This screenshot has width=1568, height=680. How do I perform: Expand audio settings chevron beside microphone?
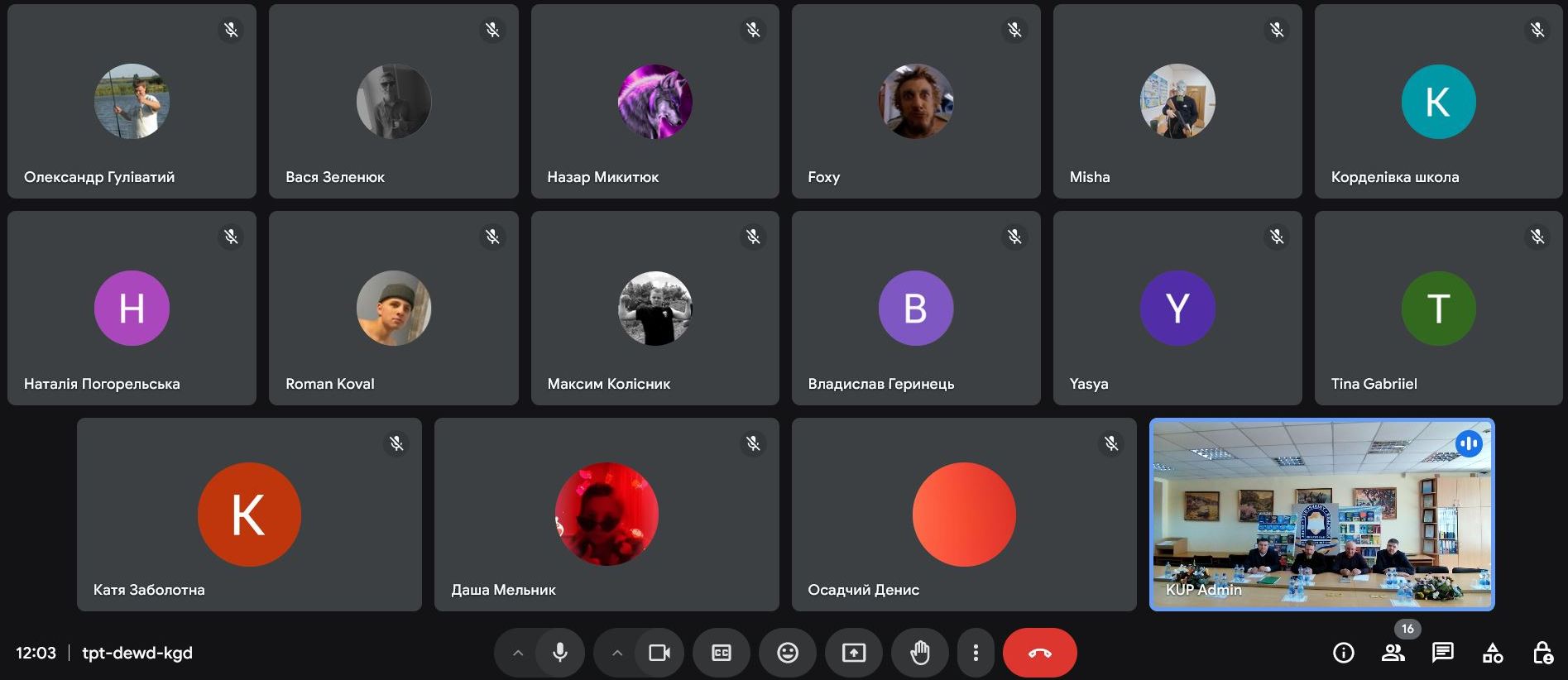[x=518, y=653]
